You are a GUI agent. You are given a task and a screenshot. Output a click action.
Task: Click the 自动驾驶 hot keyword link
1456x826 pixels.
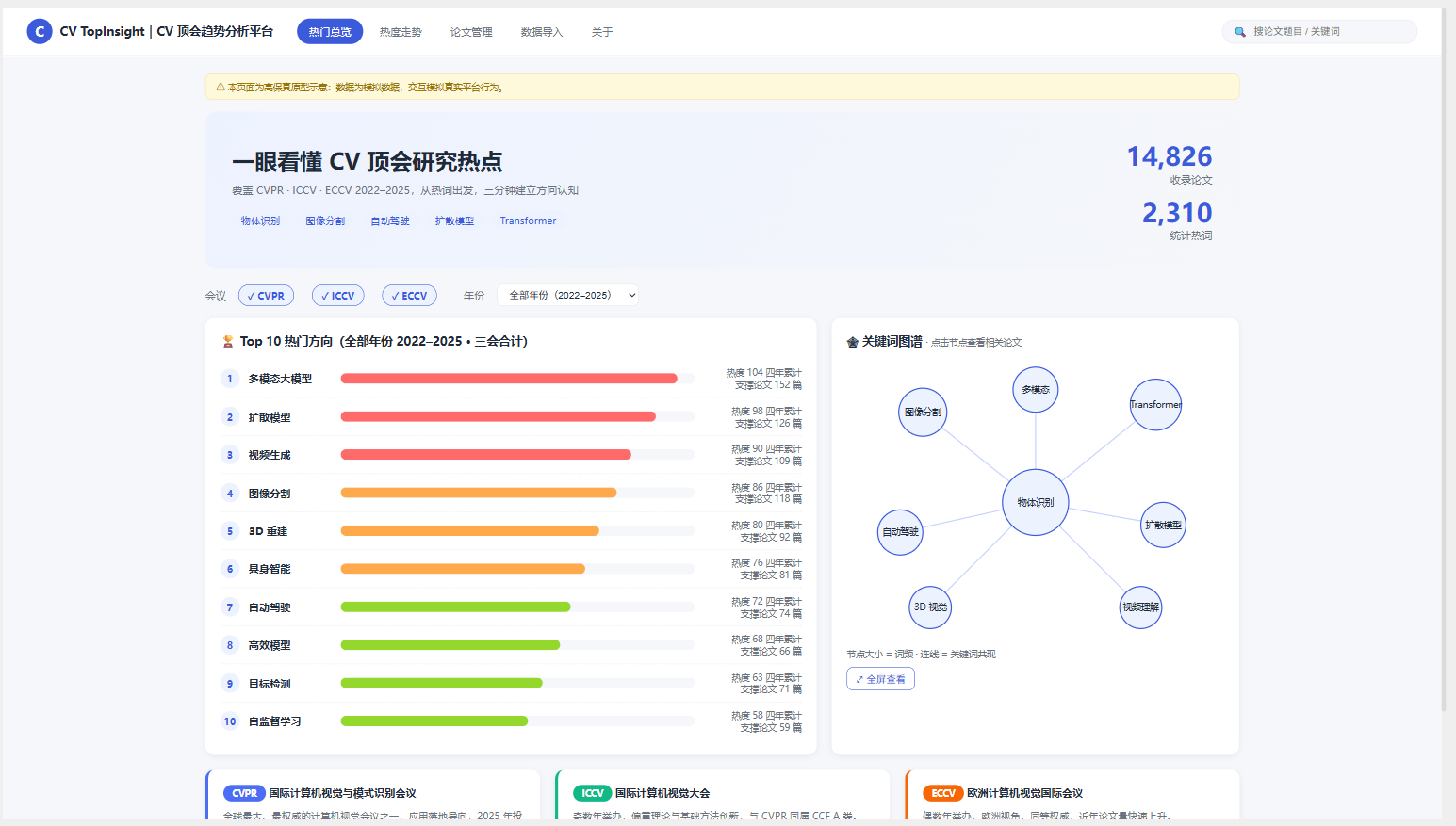tap(390, 221)
